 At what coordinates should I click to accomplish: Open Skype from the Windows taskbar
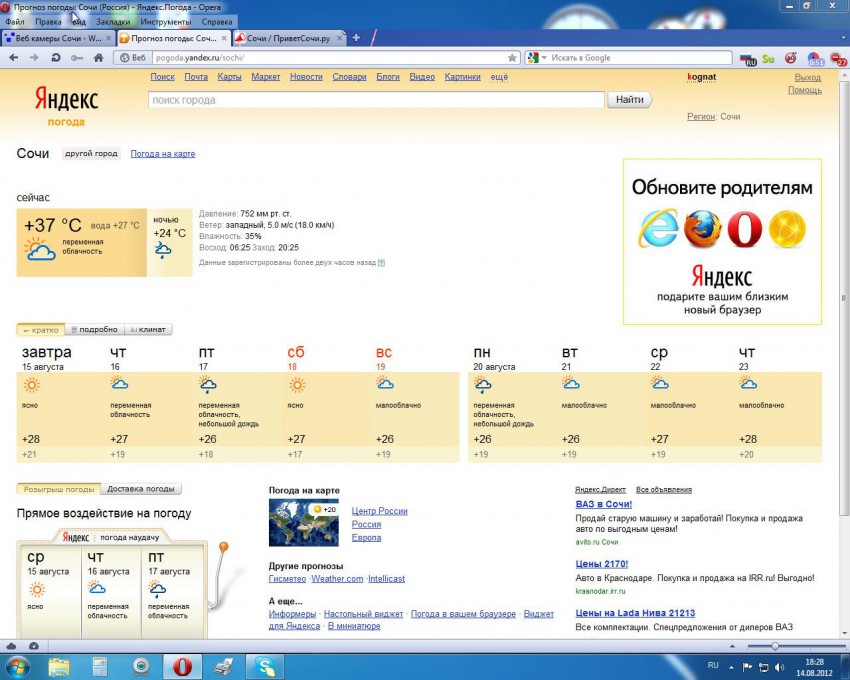(265, 666)
